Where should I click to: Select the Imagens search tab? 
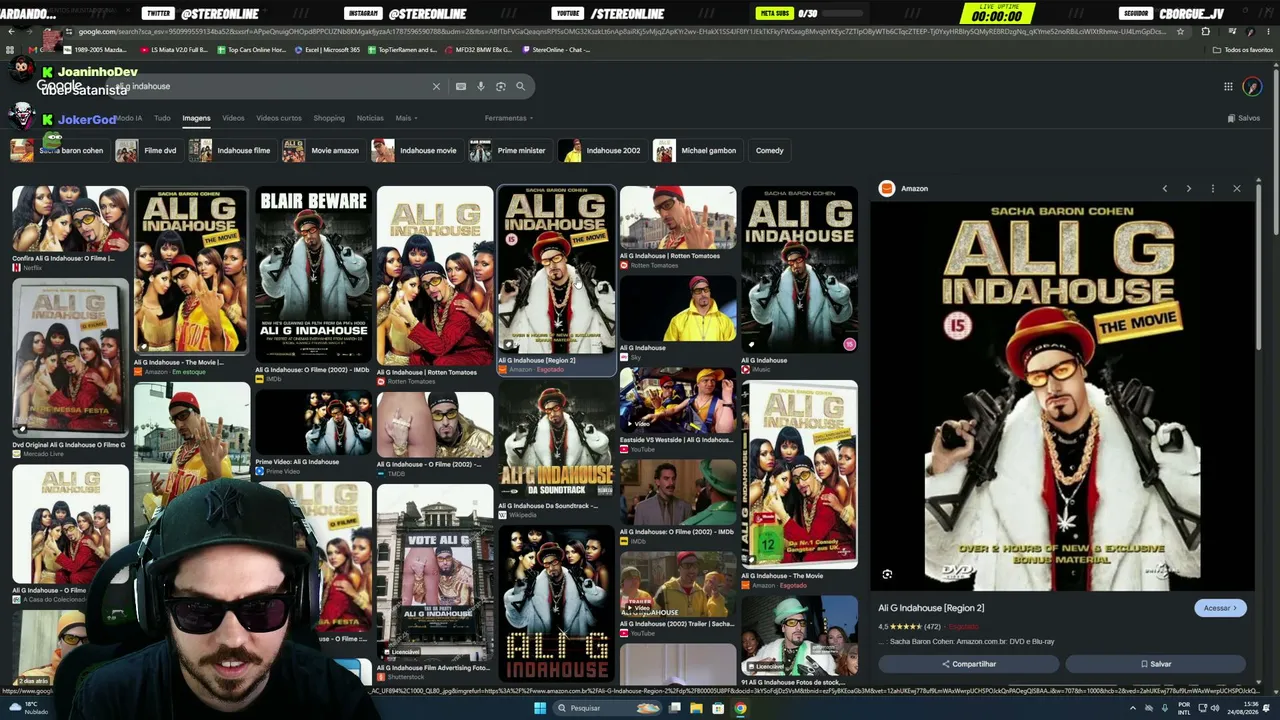[x=196, y=118]
